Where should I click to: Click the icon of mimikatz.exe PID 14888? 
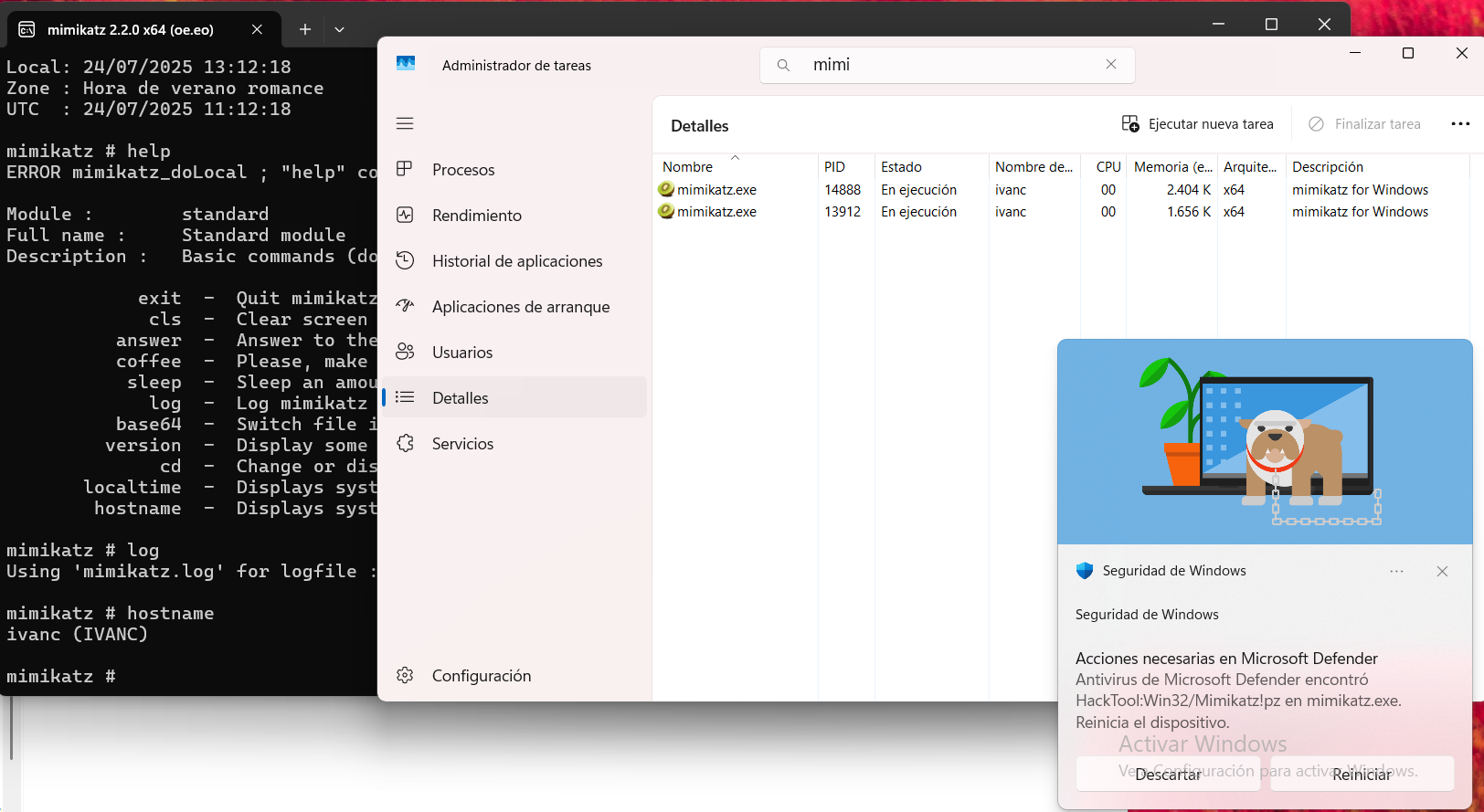coord(666,189)
